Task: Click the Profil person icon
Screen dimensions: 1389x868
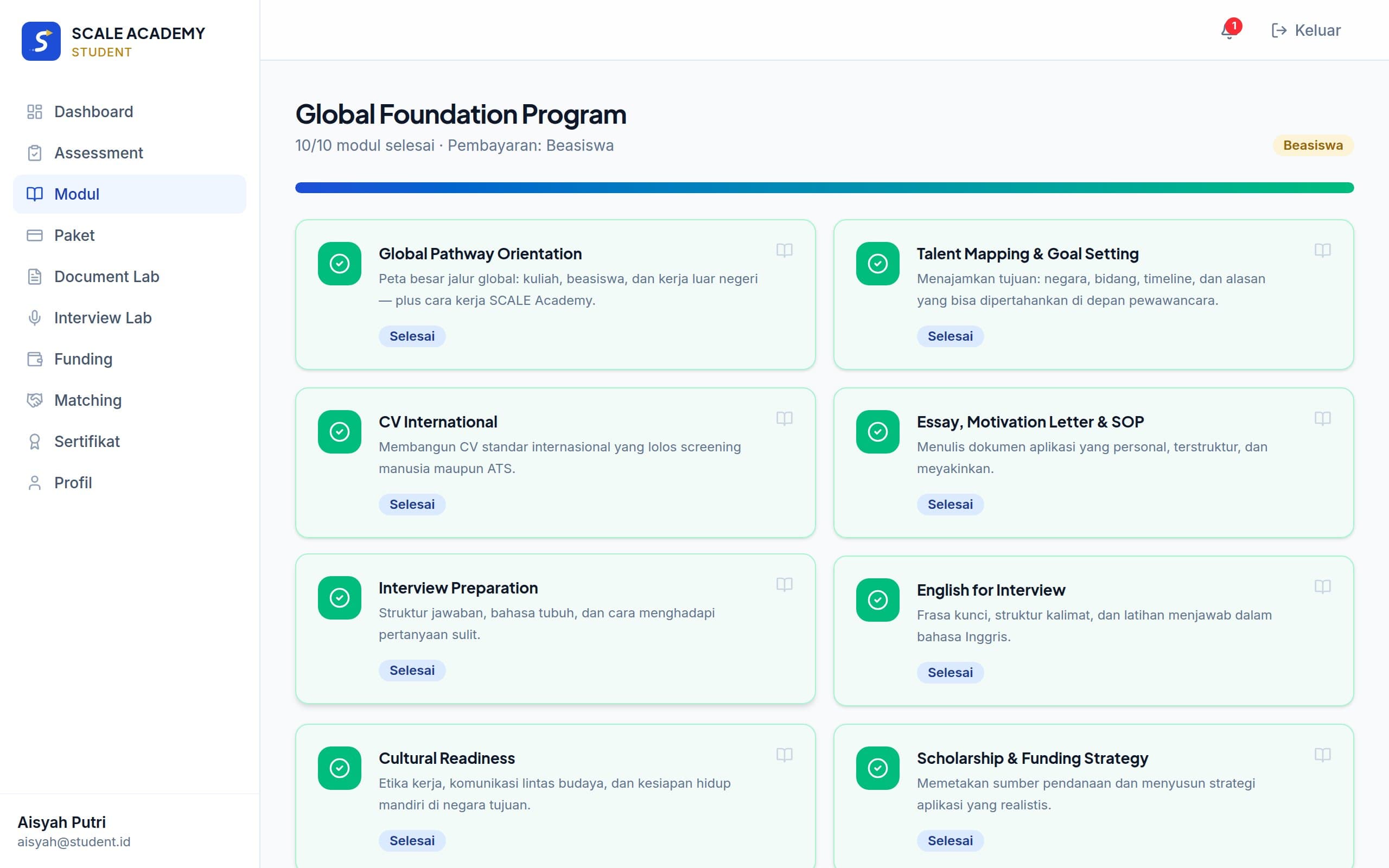Action: (x=34, y=483)
